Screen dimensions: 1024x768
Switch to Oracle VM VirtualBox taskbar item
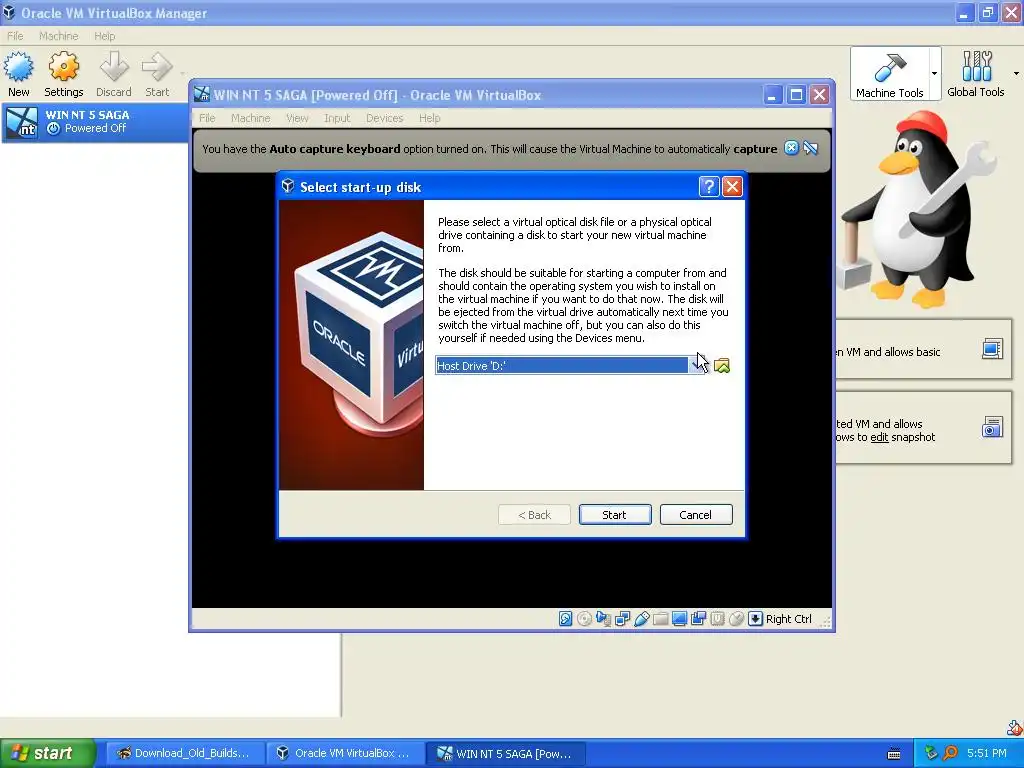343,753
